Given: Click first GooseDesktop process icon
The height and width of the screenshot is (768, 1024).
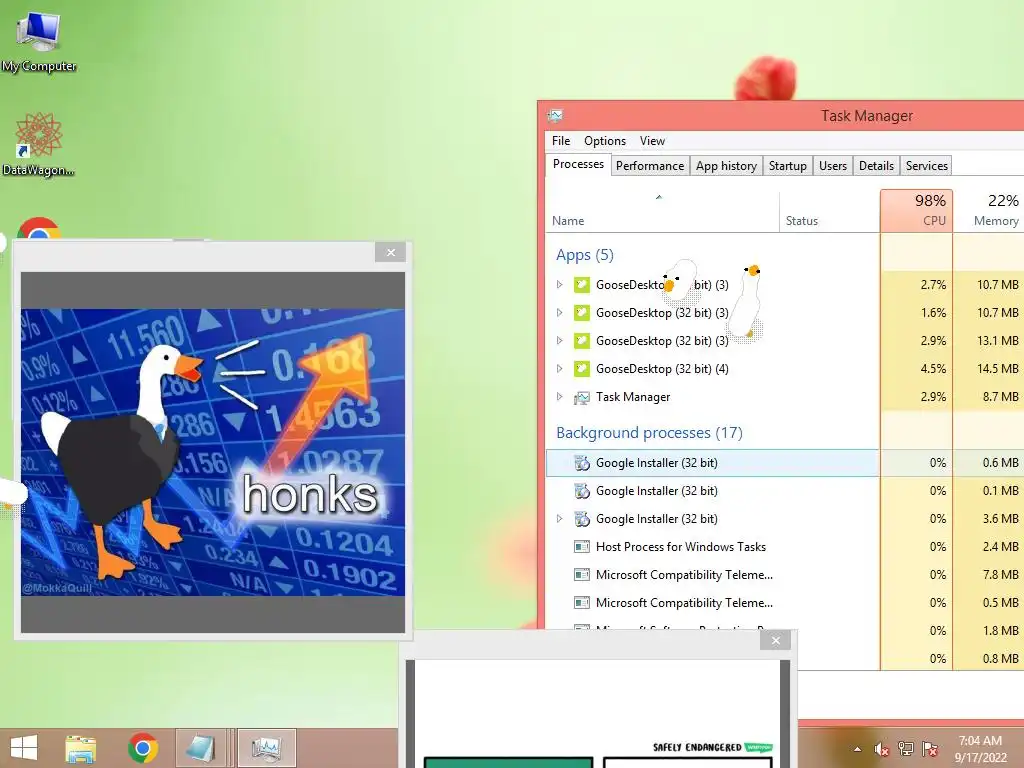Looking at the screenshot, I should (x=581, y=285).
